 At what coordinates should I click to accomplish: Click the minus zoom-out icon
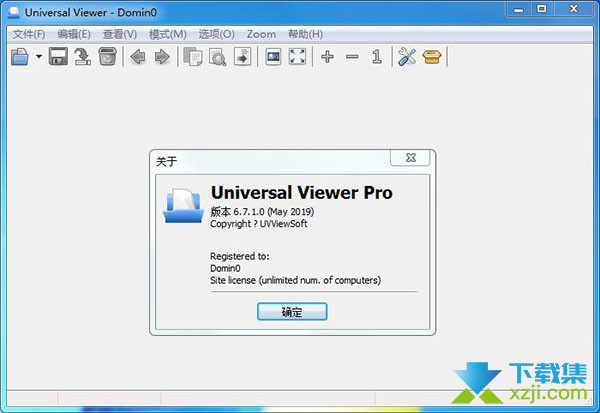(352, 57)
